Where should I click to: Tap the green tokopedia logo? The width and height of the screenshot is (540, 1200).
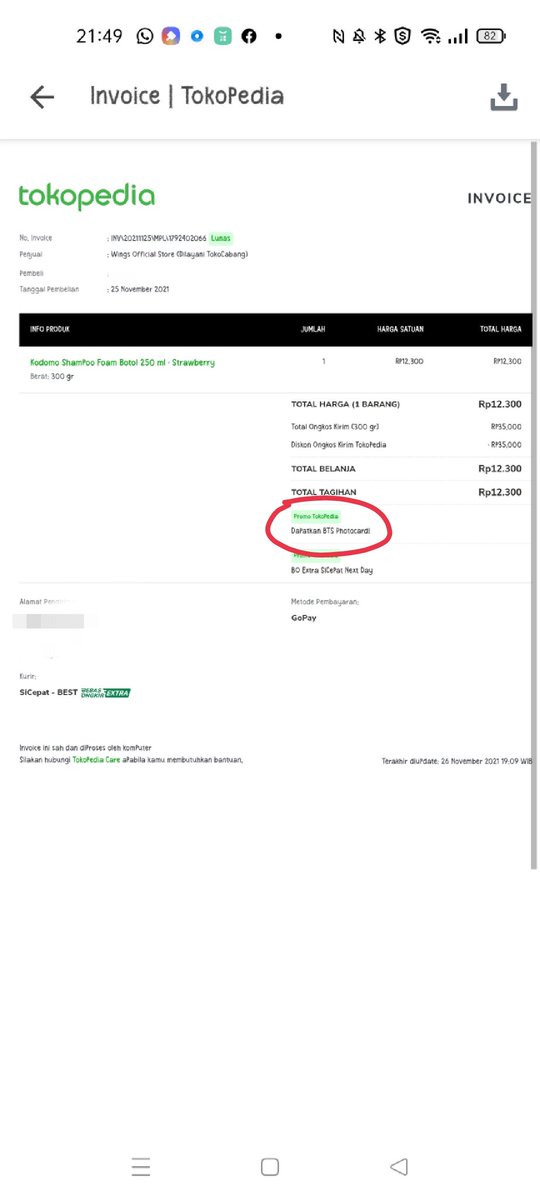pos(87,196)
